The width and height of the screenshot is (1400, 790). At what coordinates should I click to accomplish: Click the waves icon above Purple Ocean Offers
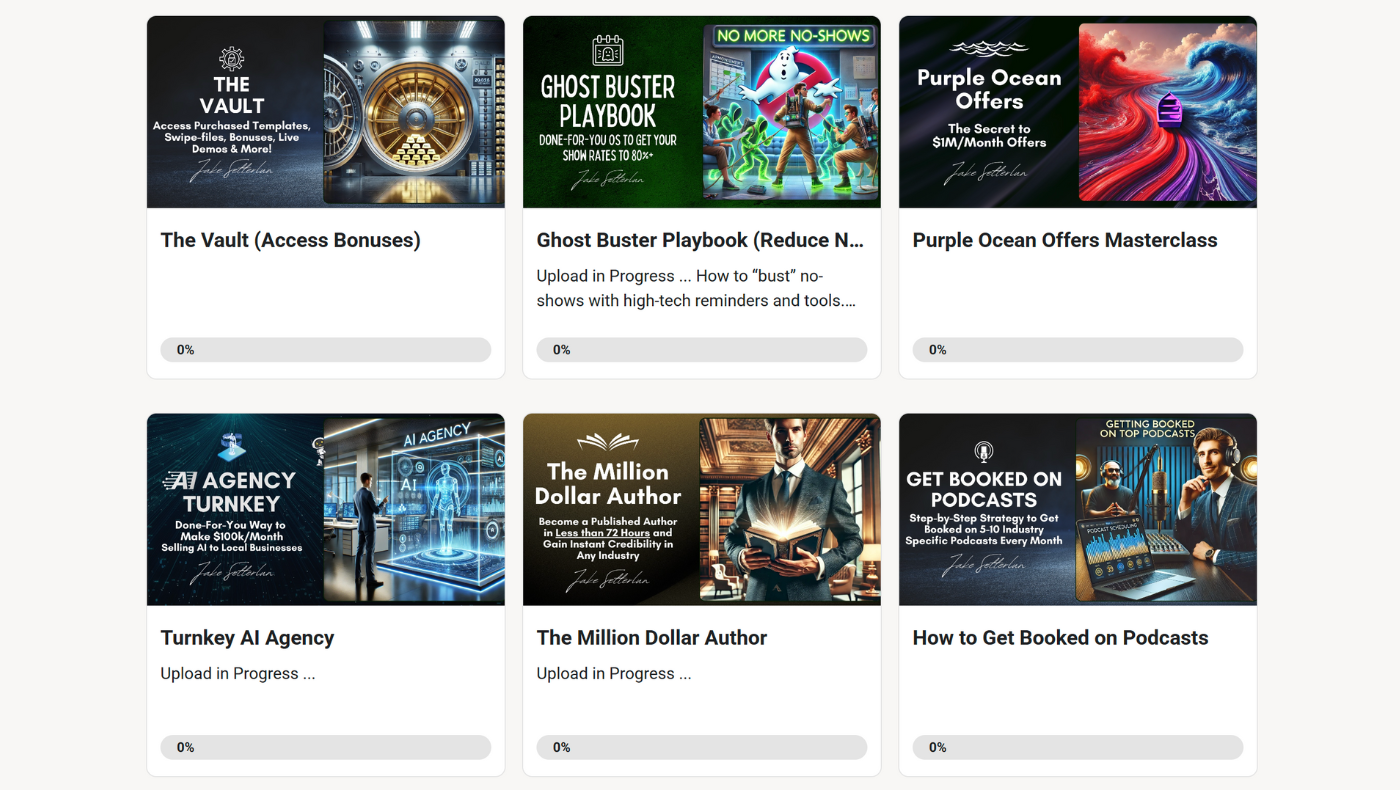(x=989, y=47)
